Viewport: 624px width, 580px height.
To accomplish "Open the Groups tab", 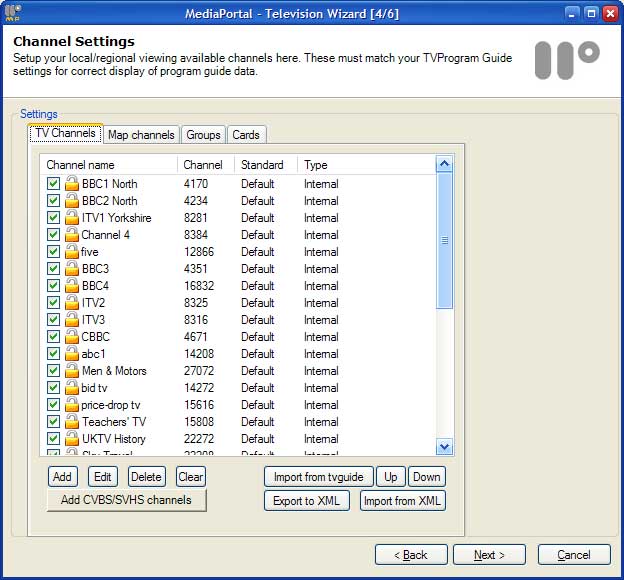I will pos(203,135).
